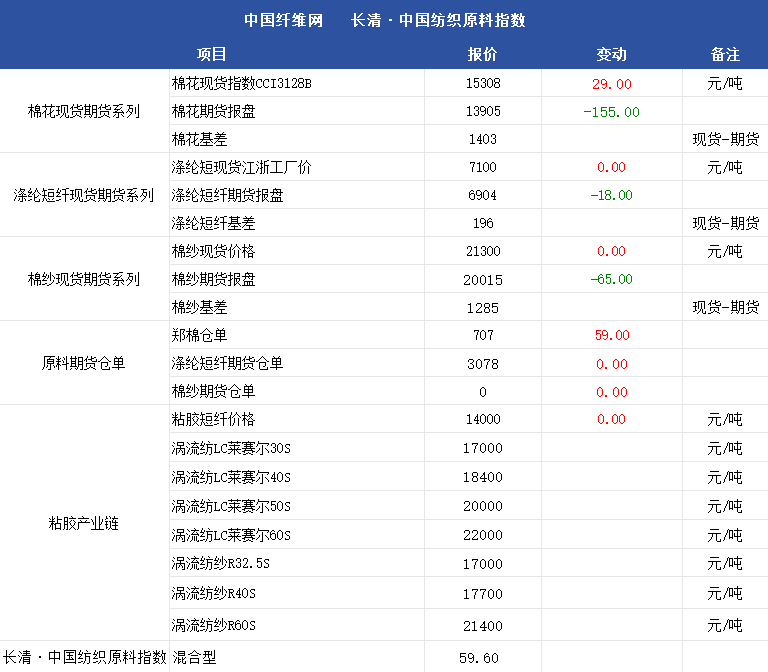This screenshot has width=768, height=672.
Task: Click the 涤纶短纤现货期货系列 category cell
Action: [84, 195]
